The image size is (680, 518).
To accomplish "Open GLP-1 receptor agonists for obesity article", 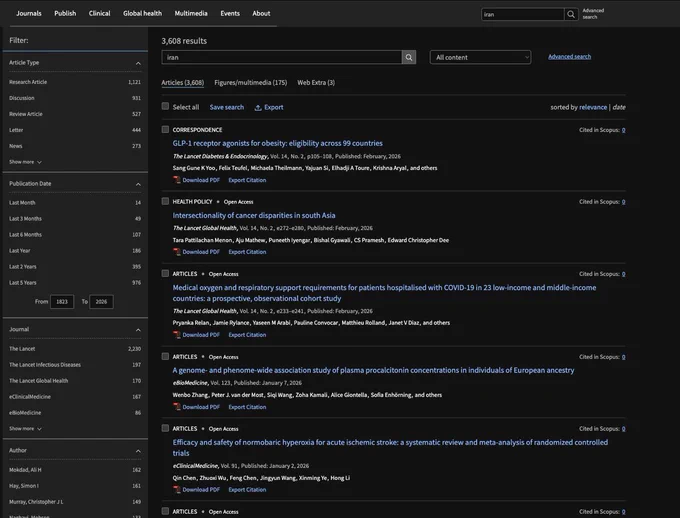I will (x=278, y=143).
